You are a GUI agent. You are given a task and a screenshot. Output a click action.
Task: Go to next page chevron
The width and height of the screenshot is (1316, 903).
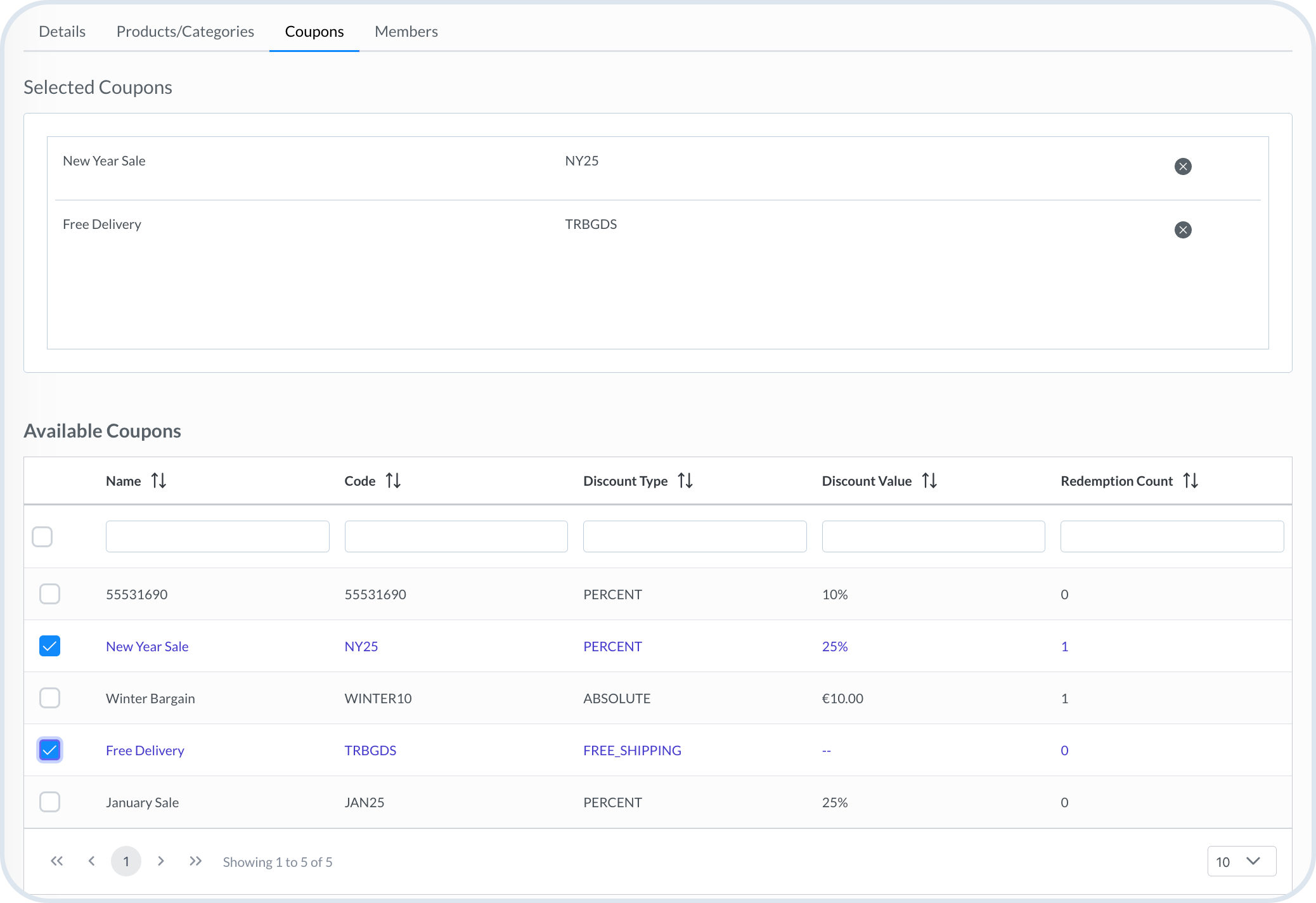coord(161,861)
